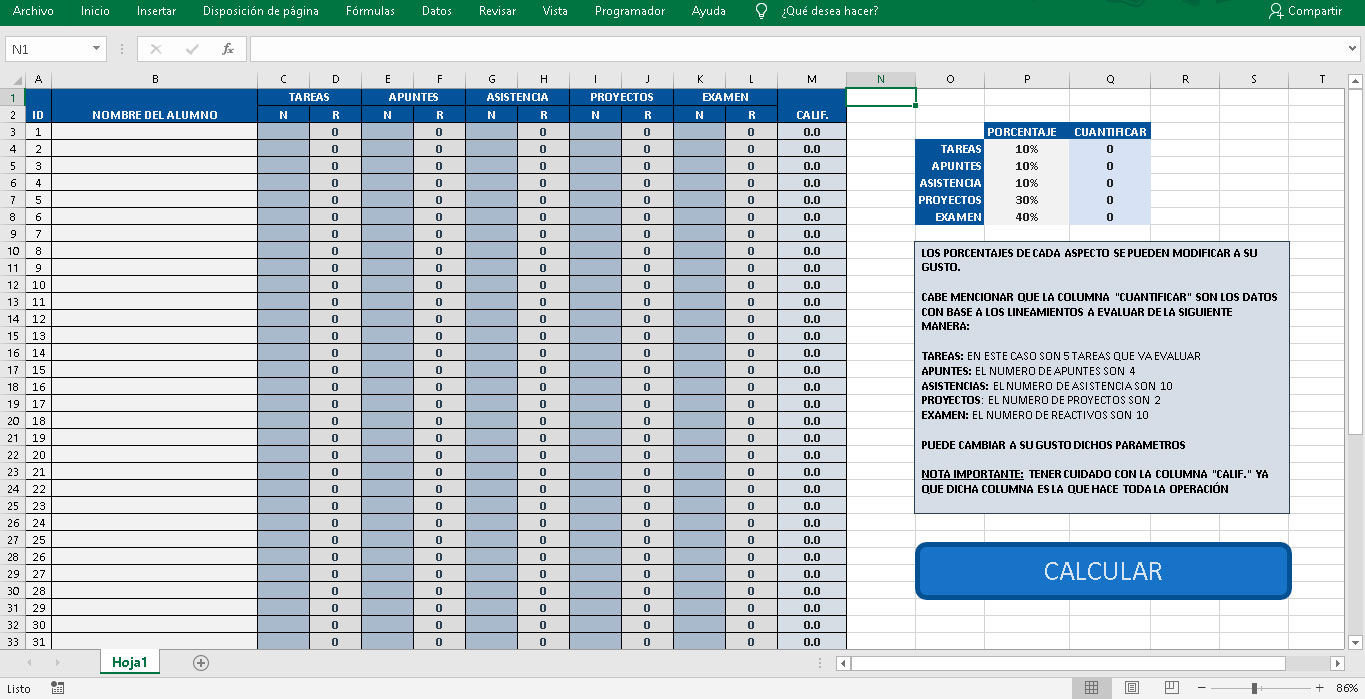Click the previous sheet navigation arrow

click(30, 662)
